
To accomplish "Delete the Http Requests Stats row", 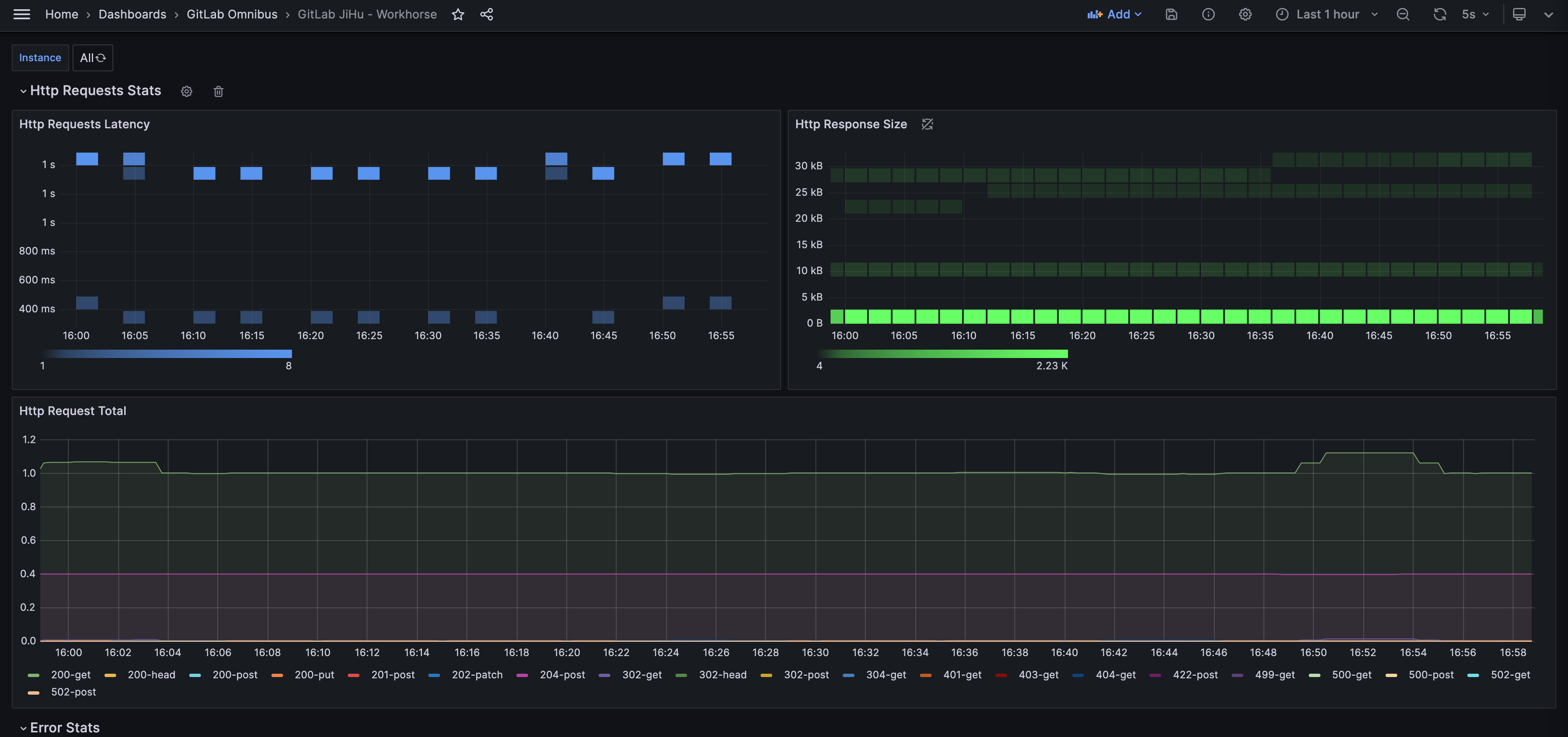I will pyautogui.click(x=219, y=91).
